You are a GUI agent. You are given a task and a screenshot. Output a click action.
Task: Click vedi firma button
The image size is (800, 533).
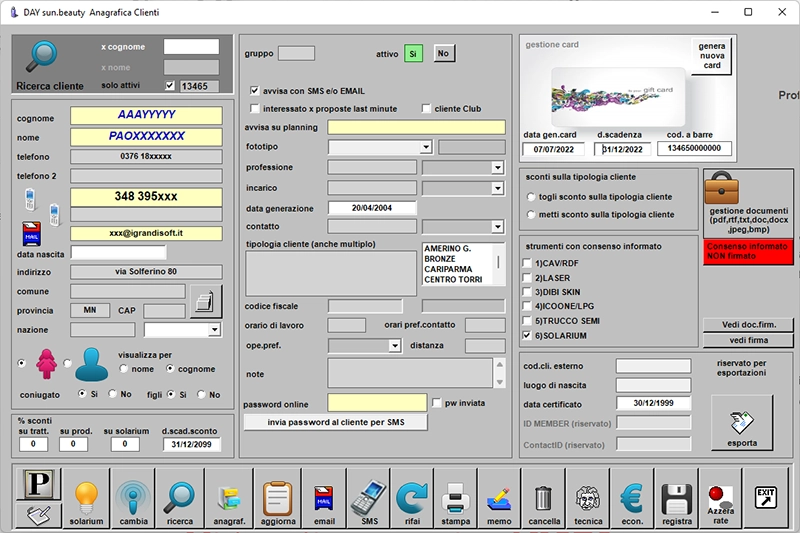tap(748, 340)
